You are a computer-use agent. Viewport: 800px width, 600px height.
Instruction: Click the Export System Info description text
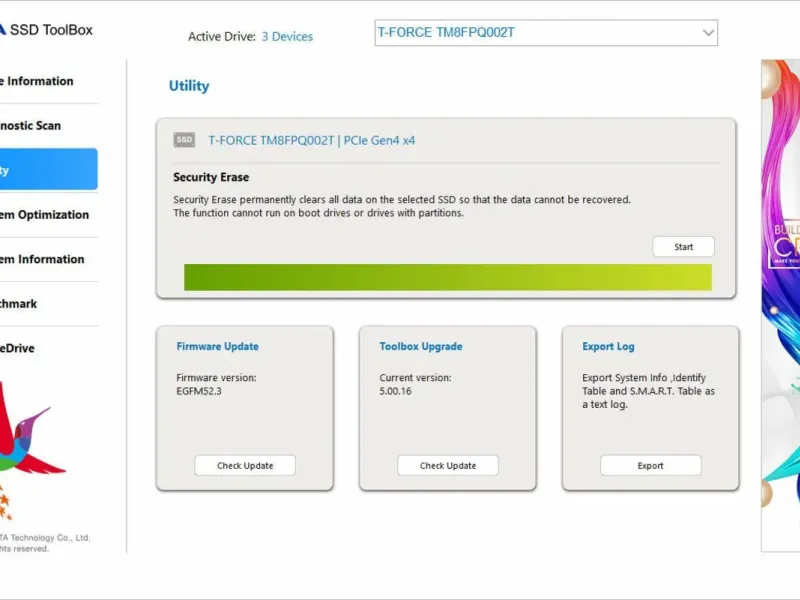coord(648,391)
